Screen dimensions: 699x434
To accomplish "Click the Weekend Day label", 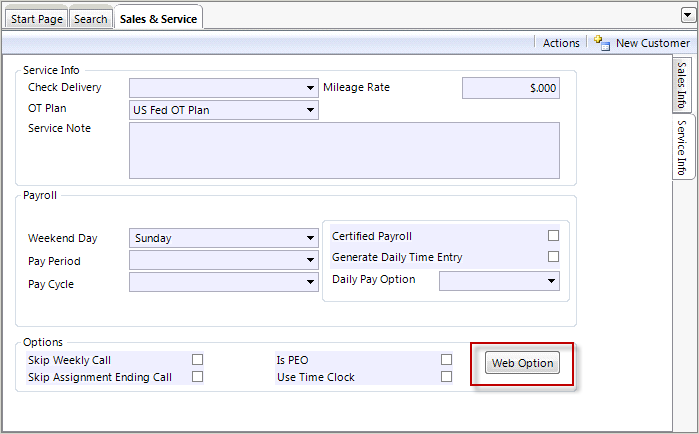I will coord(62,238).
